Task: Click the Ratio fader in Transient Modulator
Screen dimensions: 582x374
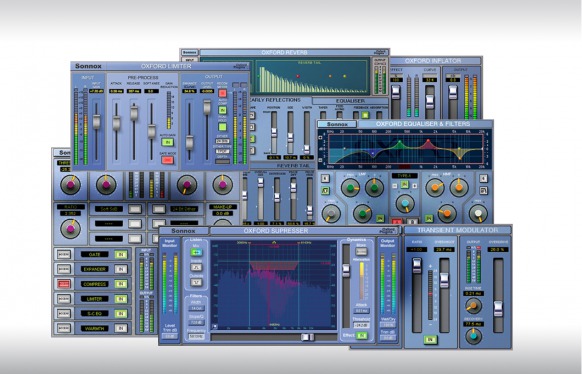Action: click(x=417, y=265)
